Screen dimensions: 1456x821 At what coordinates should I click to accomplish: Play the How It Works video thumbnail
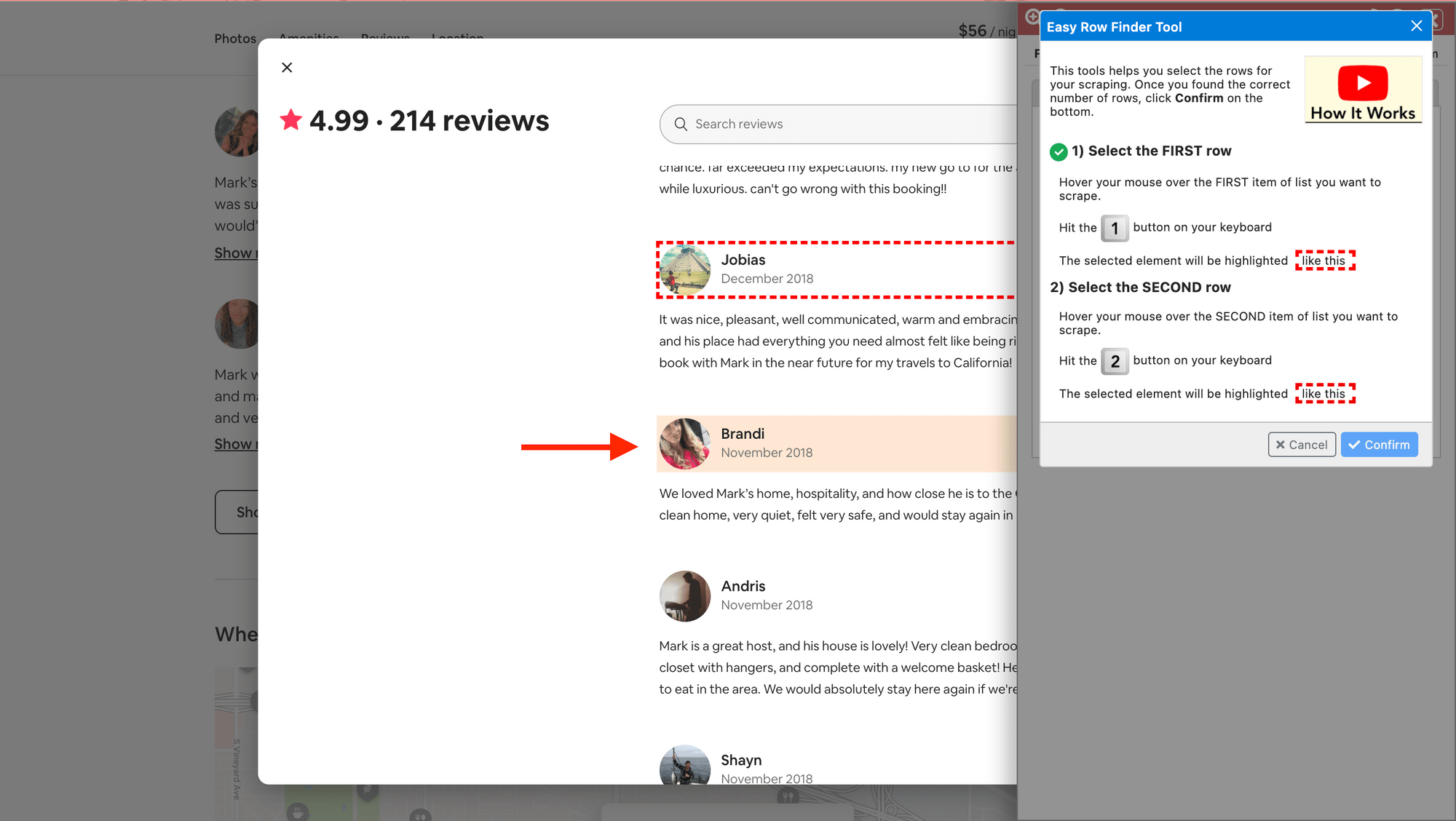(1363, 89)
